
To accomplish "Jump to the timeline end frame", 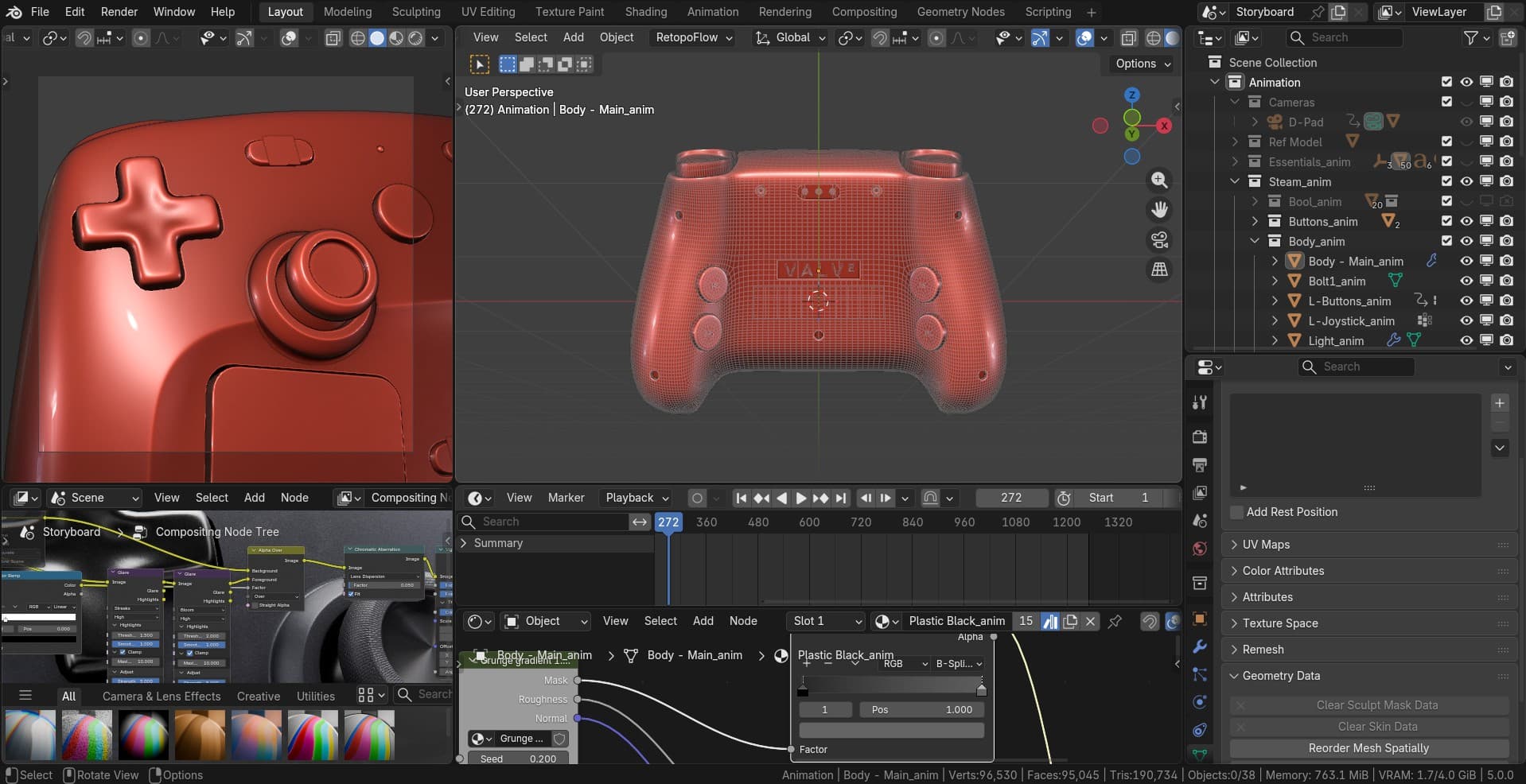I will click(841, 498).
